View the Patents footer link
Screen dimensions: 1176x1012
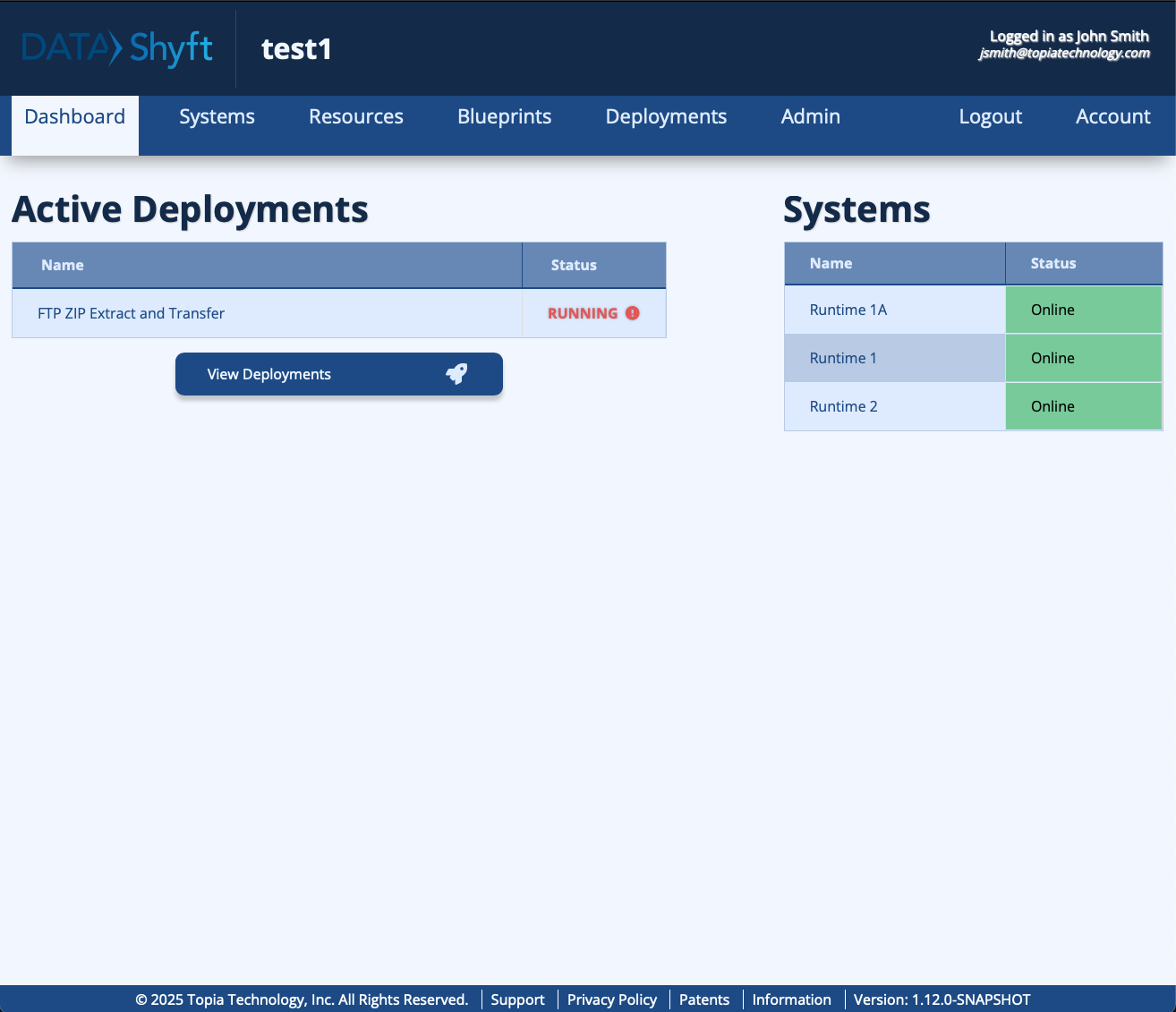703,999
